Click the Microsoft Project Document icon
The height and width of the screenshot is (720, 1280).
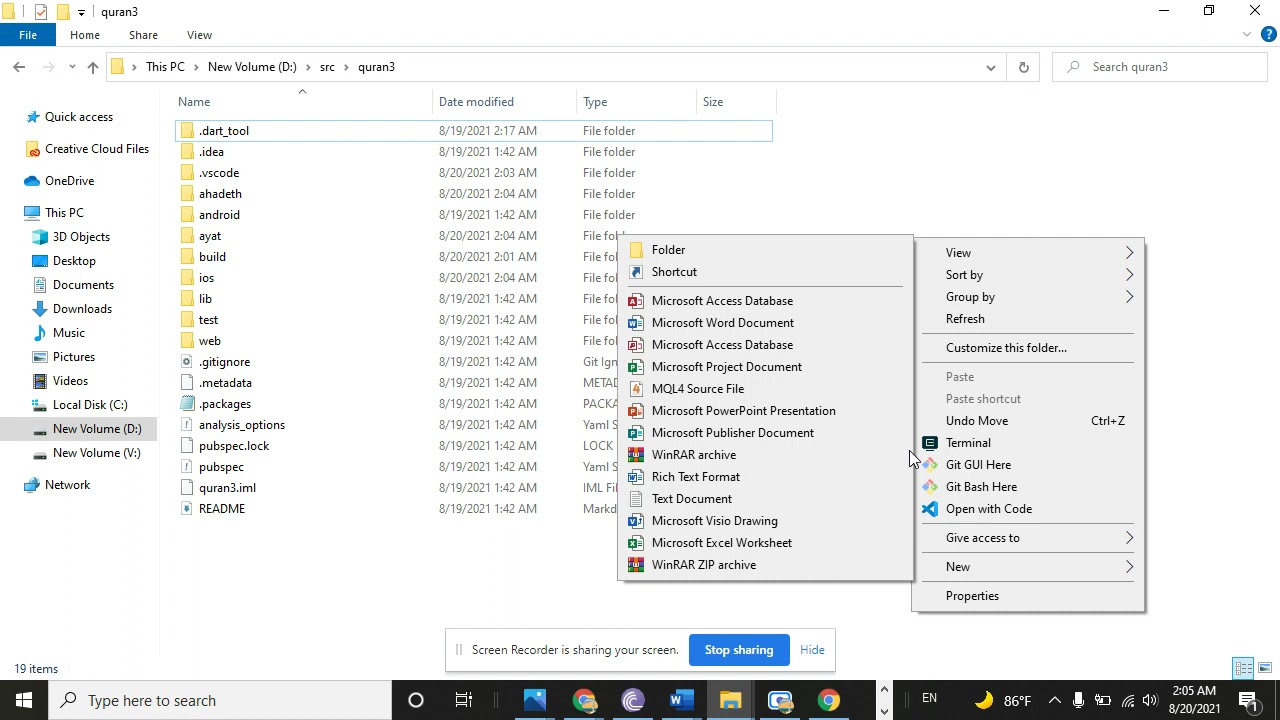tap(635, 367)
